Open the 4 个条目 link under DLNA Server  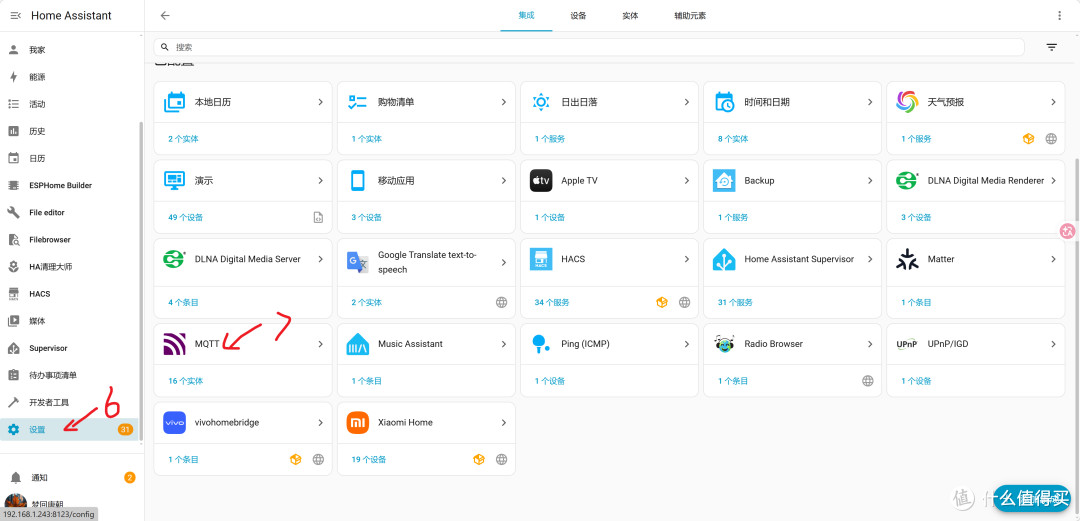[x=183, y=302]
